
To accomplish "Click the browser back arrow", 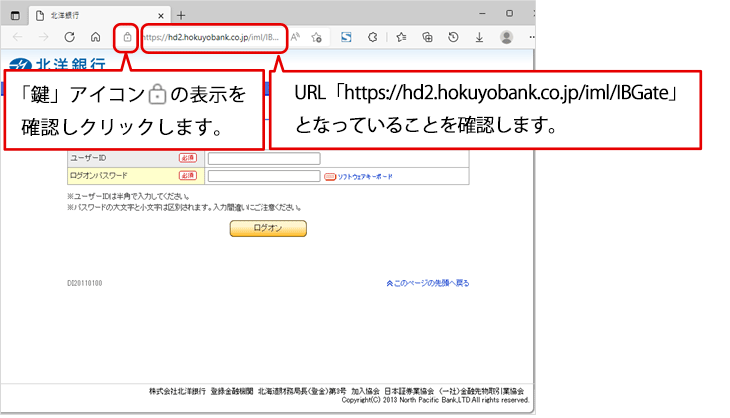I will (17, 37).
